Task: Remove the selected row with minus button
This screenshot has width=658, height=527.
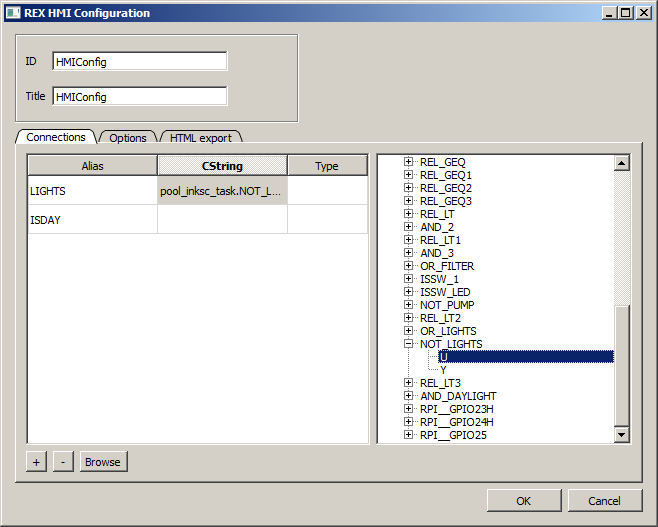Action: tap(63, 462)
